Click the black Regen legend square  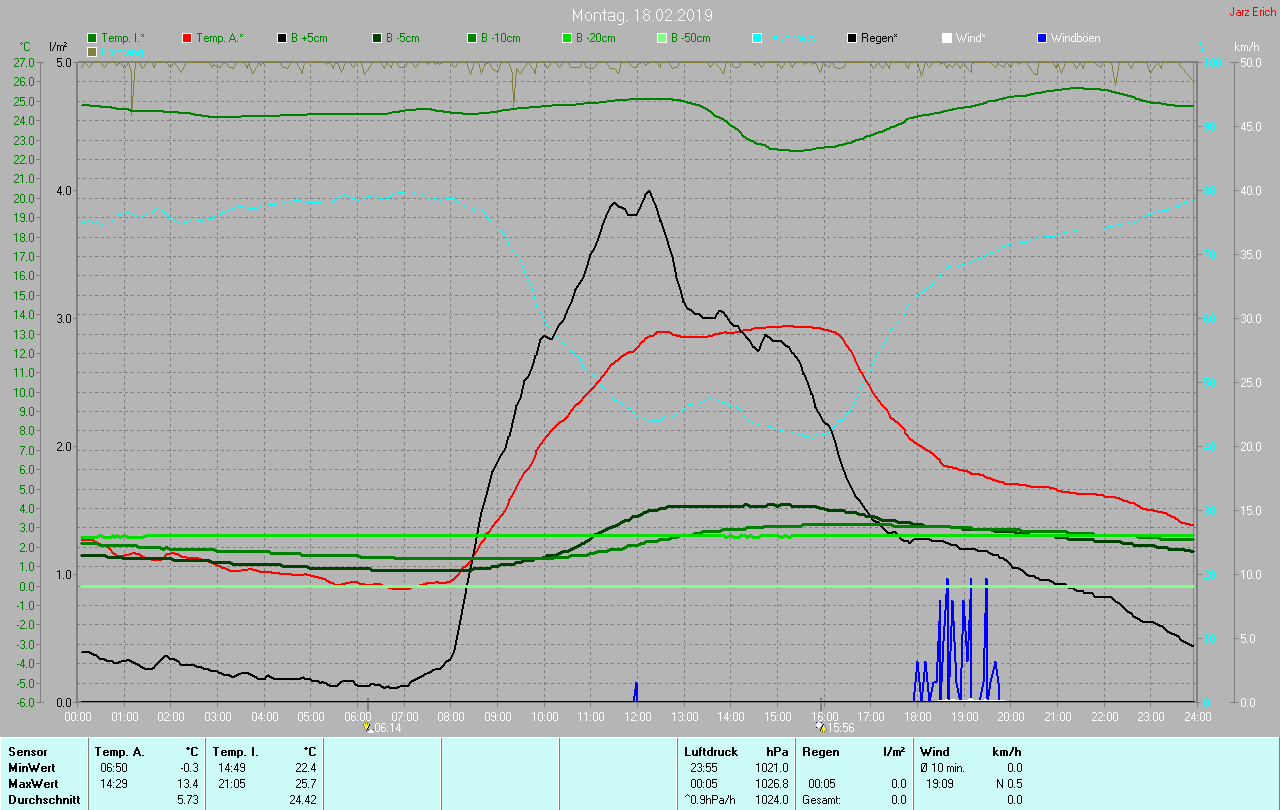pyautogui.click(x=852, y=38)
